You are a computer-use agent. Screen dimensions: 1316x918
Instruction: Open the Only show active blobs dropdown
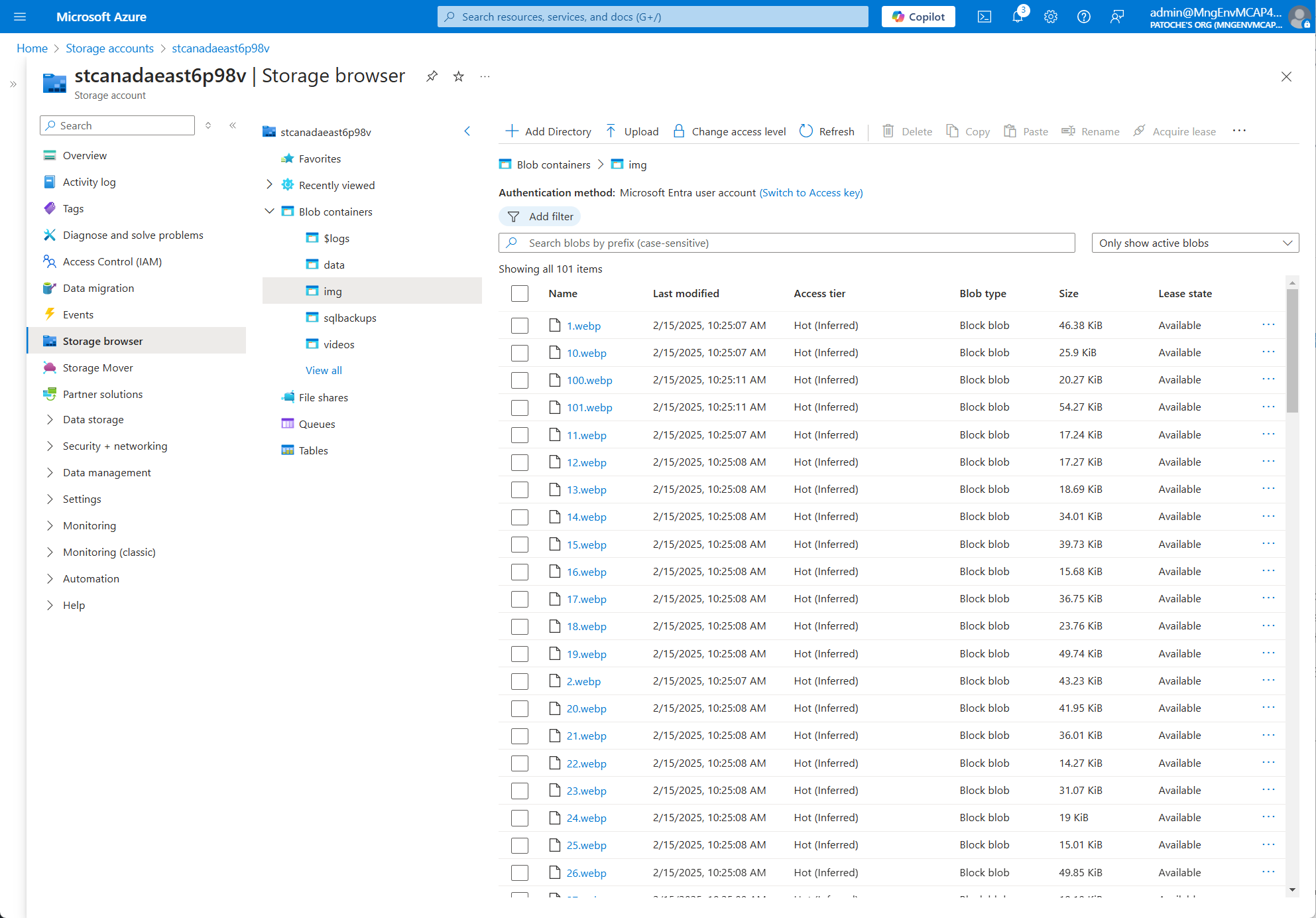(1194, 243)
